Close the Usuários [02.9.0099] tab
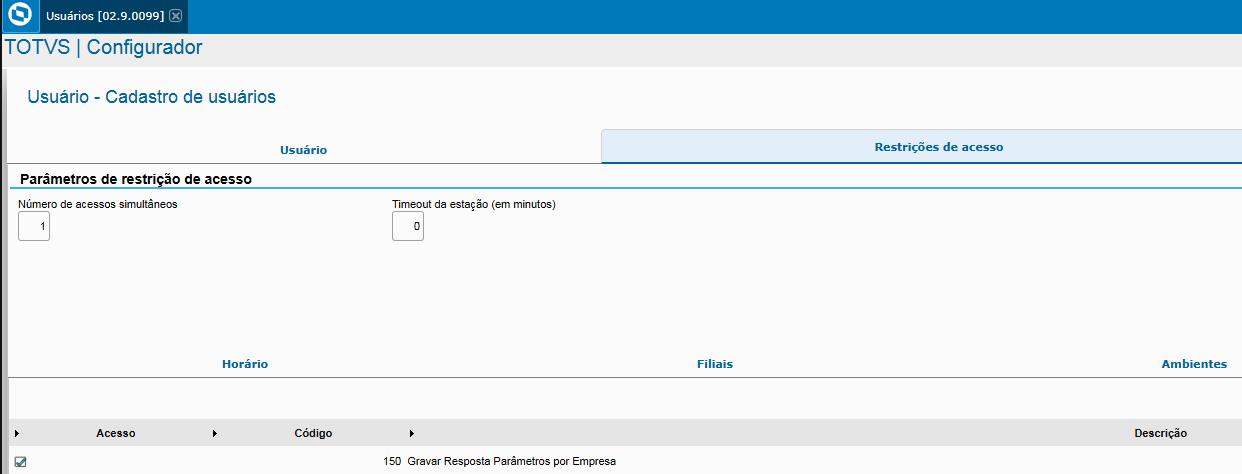 175,16
